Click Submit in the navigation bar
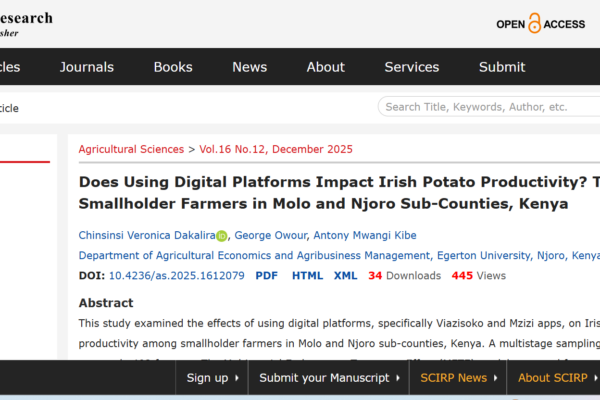 click(501, 67)
